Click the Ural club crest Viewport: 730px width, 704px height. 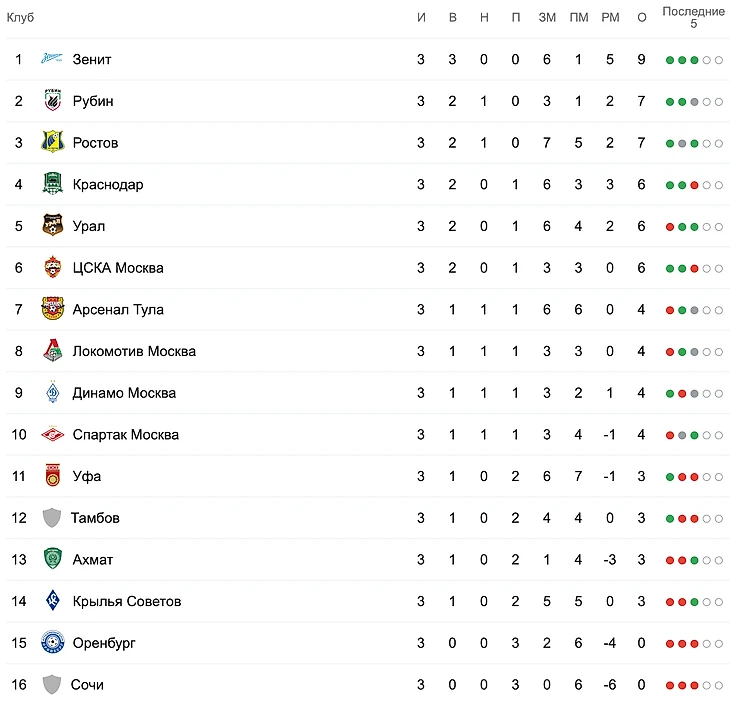[x=52, y=226]
